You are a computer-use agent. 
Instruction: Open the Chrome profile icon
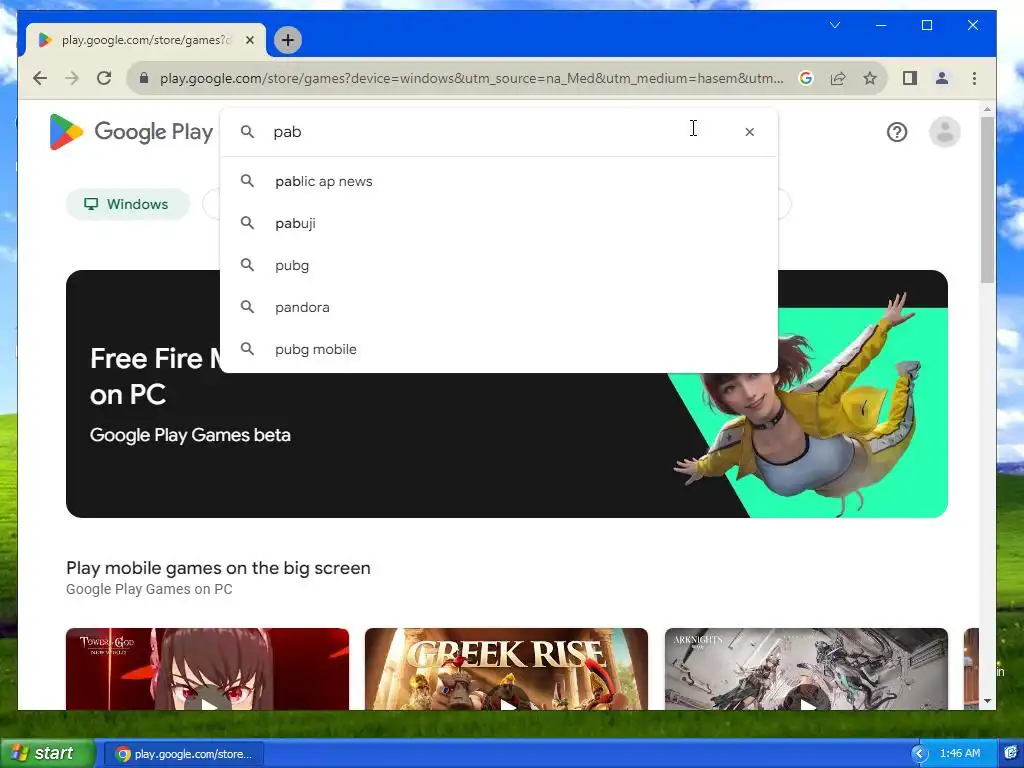tap(942, 78)
